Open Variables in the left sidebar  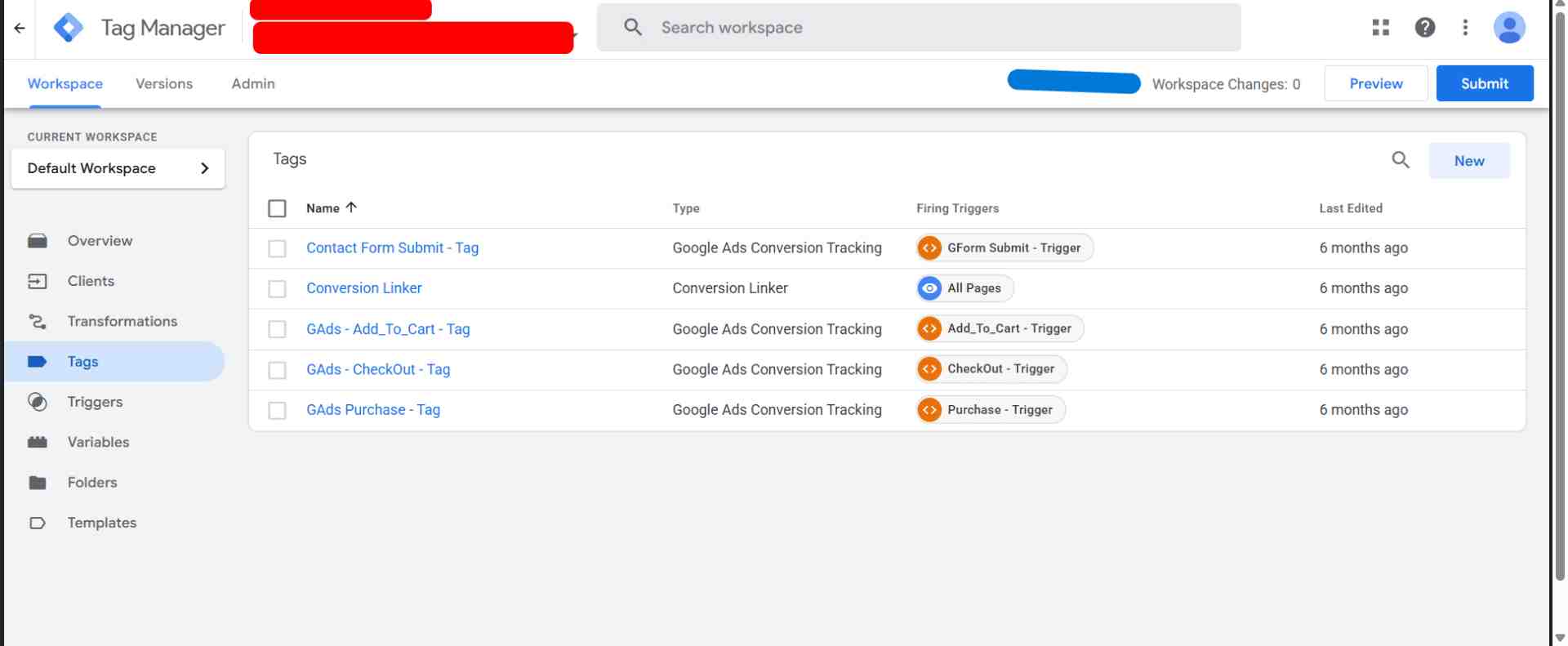click(98, 442)
